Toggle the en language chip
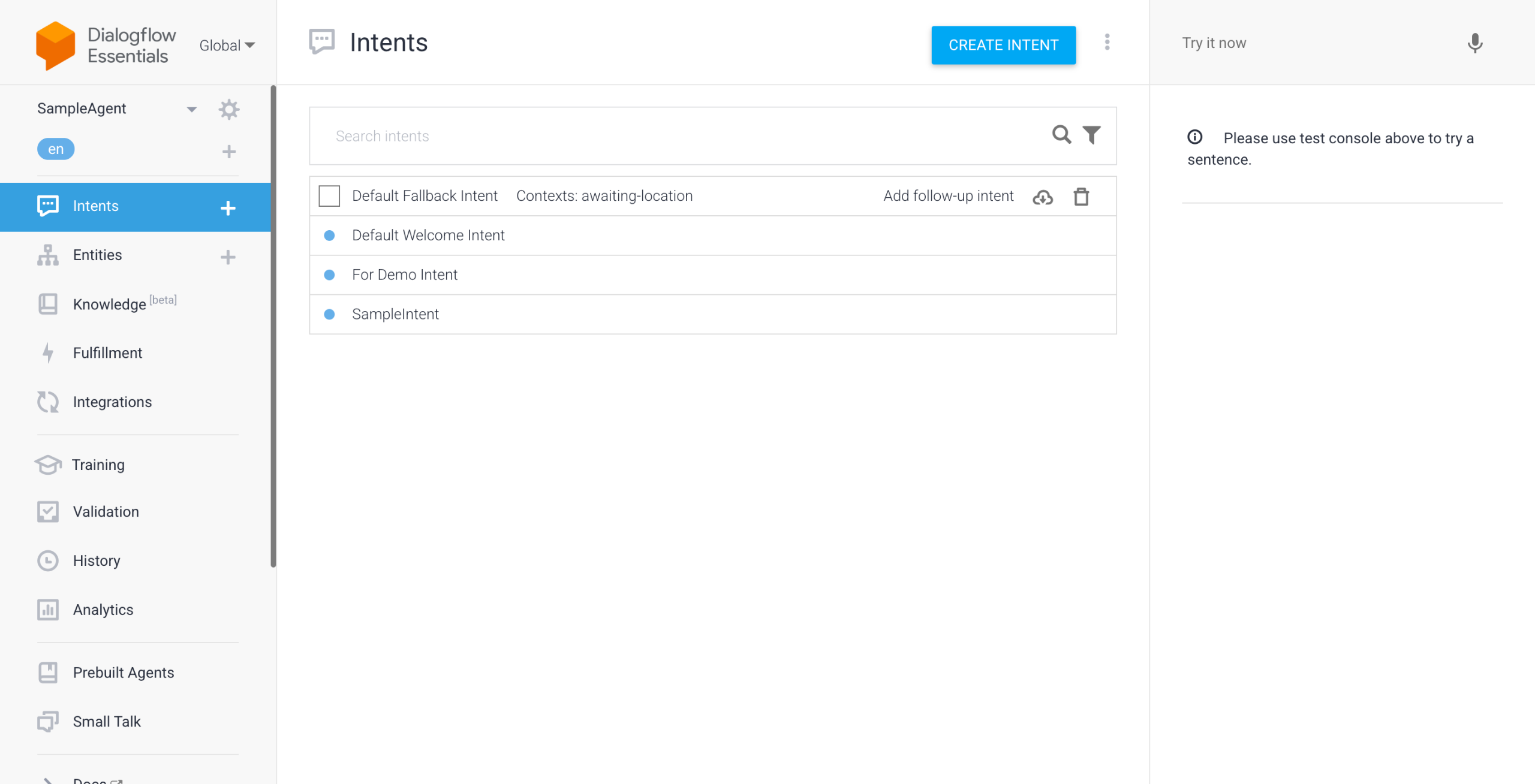1535x784 pixels. [55, 149]
